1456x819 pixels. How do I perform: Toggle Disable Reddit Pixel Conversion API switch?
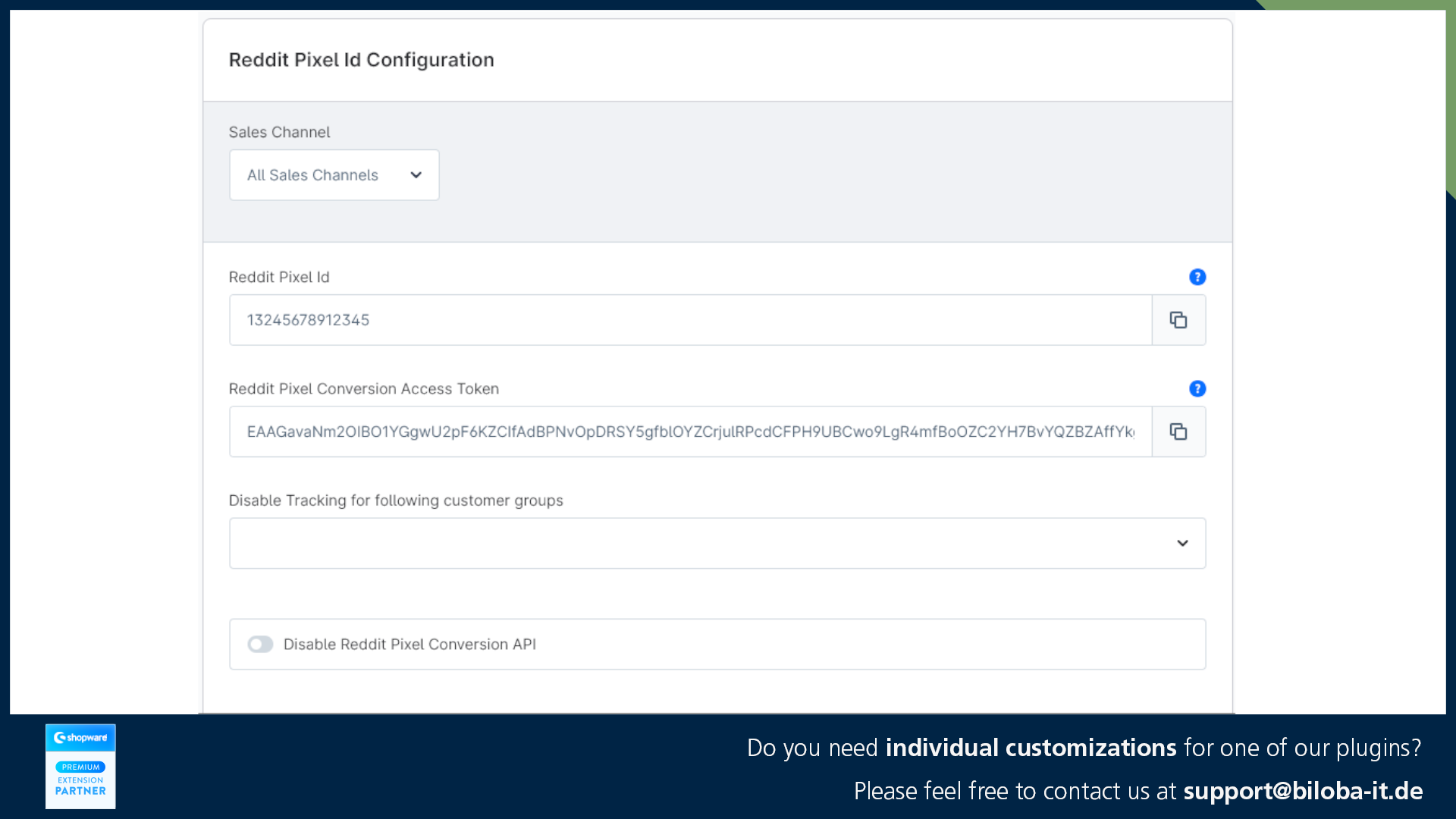pos(260,644)
